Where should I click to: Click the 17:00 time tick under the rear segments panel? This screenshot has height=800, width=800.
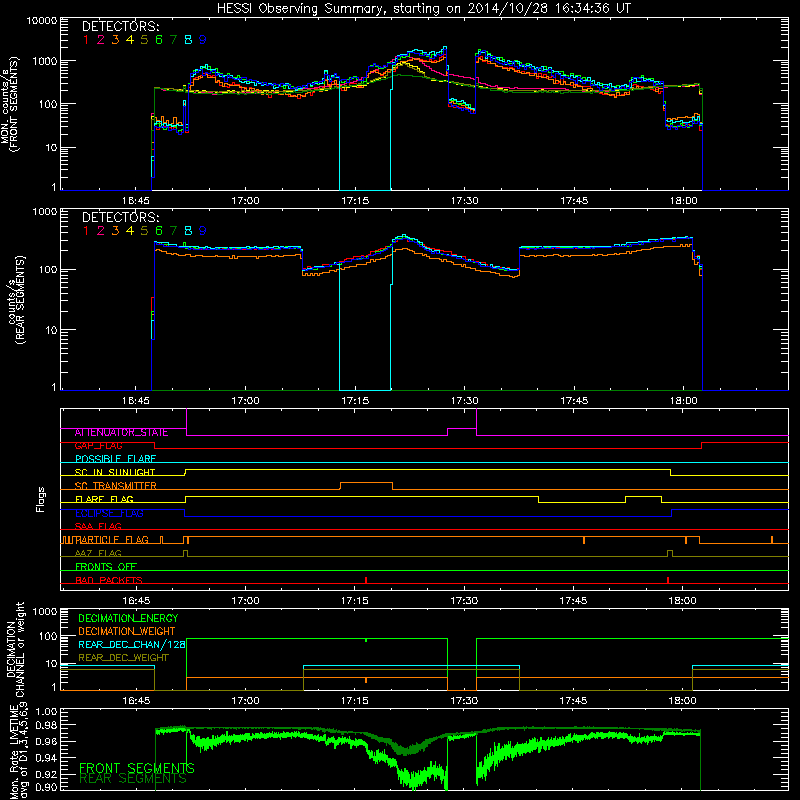click(245, 401)
